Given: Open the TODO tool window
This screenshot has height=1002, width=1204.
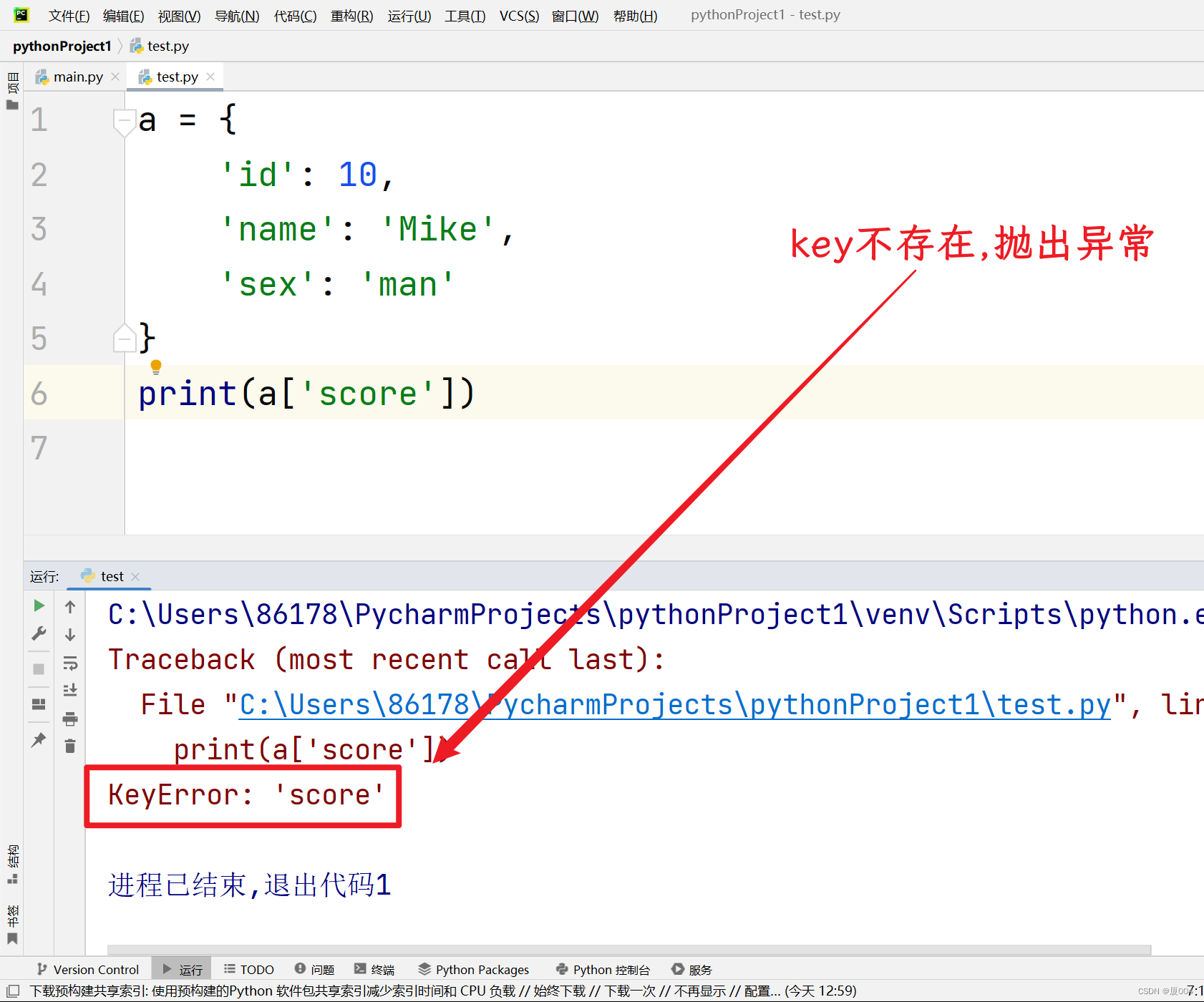Looking at the screenshot, I should tap(249, 969).
